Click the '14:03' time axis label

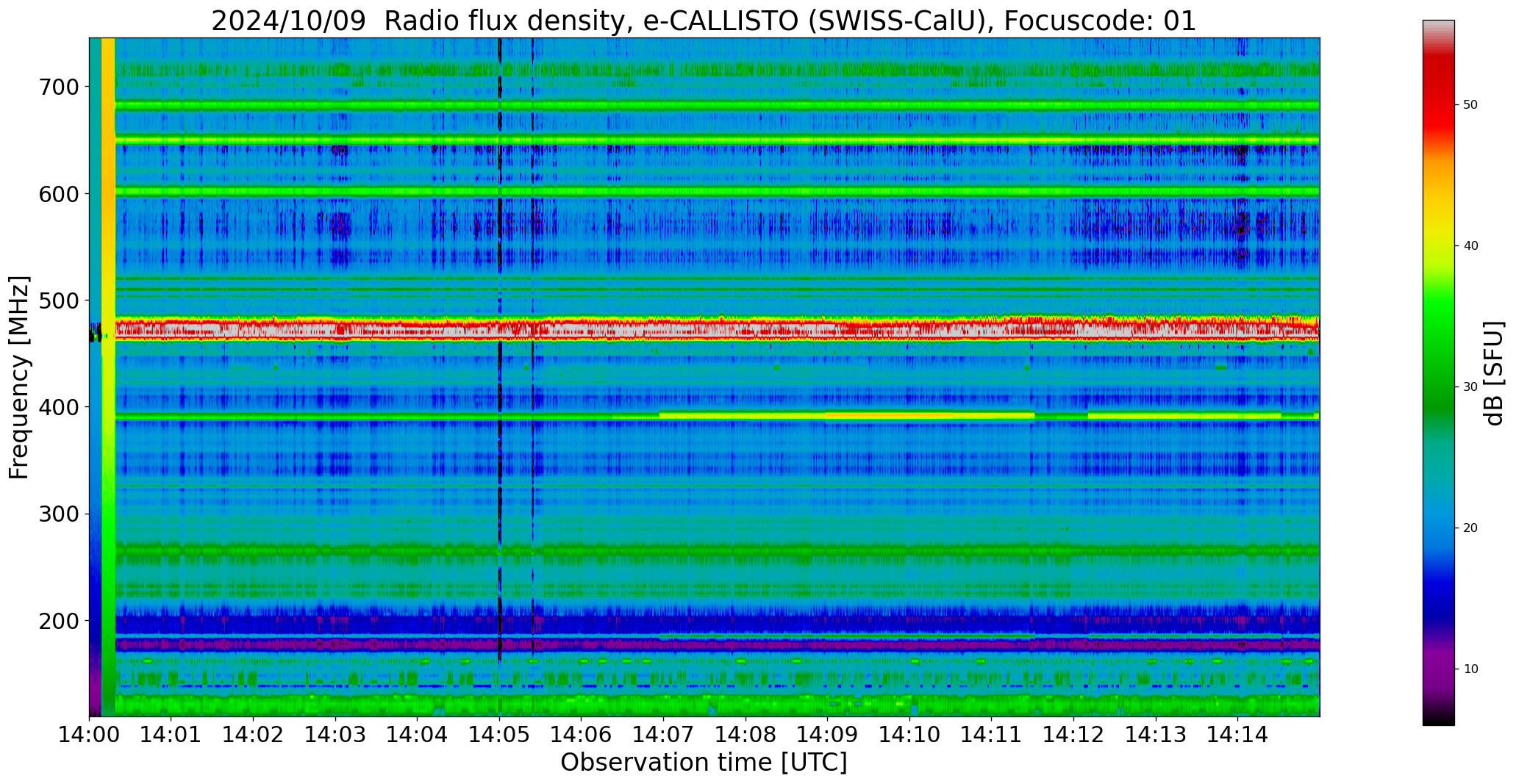[x=335, y=733]
